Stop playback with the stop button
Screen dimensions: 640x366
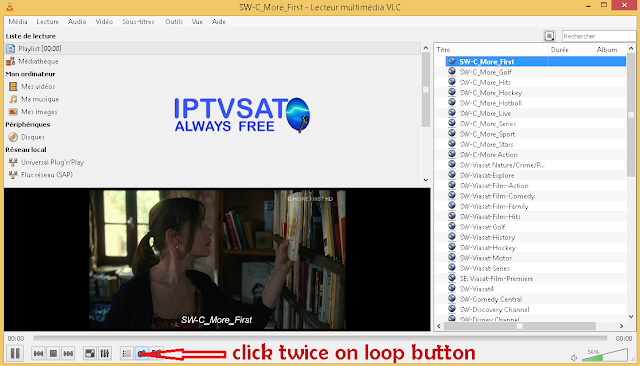click(53, 353)
